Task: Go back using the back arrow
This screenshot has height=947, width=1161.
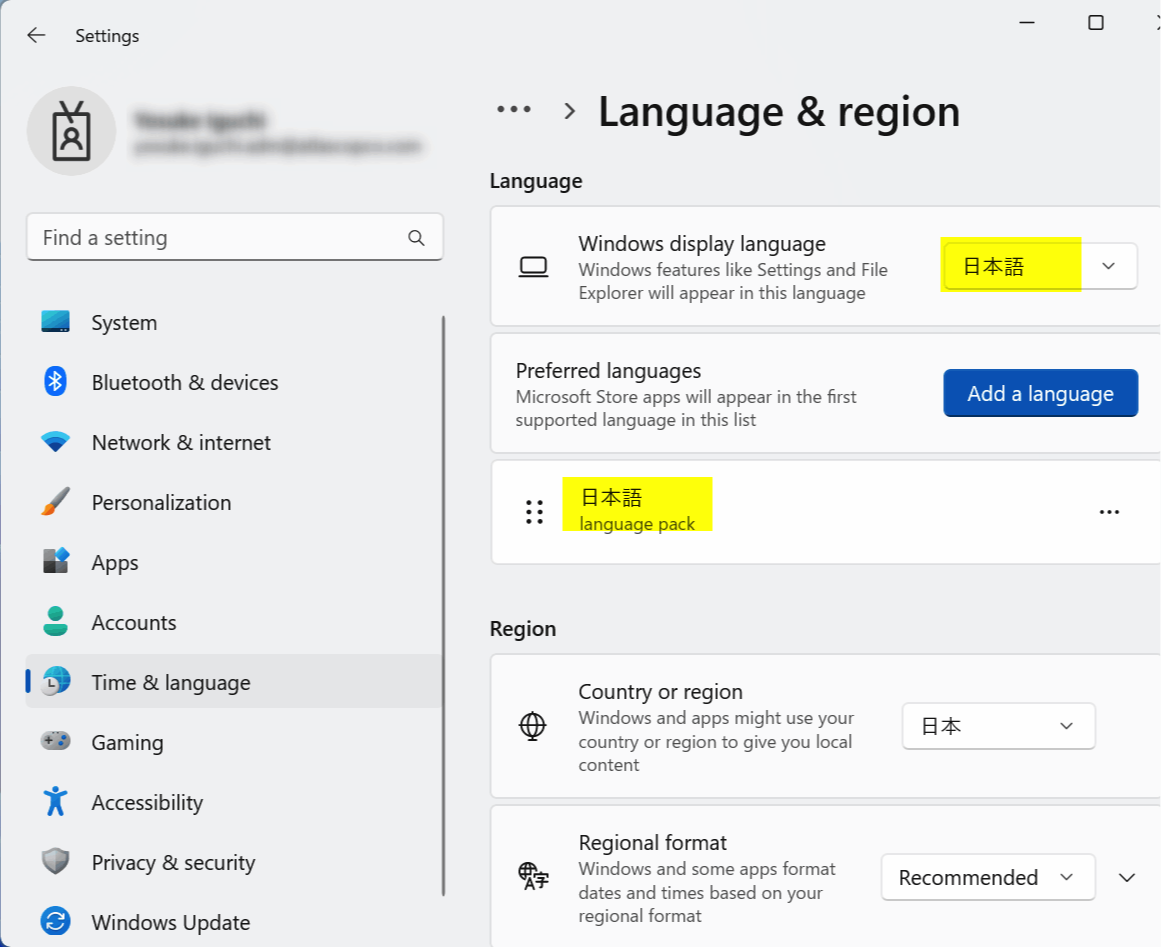Action: [x=36, y=35]
